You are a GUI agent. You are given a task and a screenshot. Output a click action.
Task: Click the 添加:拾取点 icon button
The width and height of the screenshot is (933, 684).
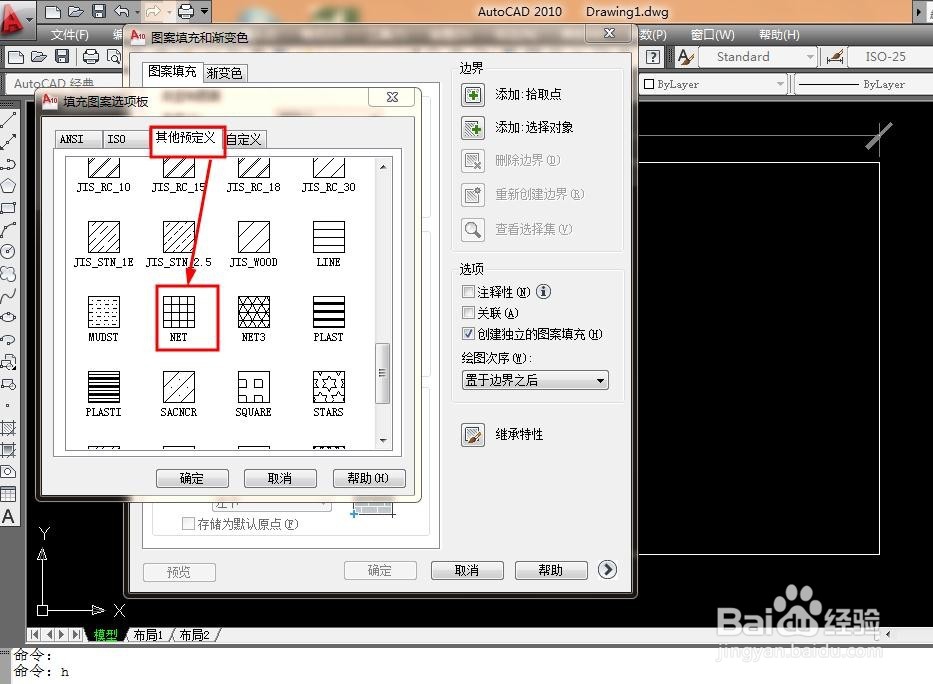(473, 95)
